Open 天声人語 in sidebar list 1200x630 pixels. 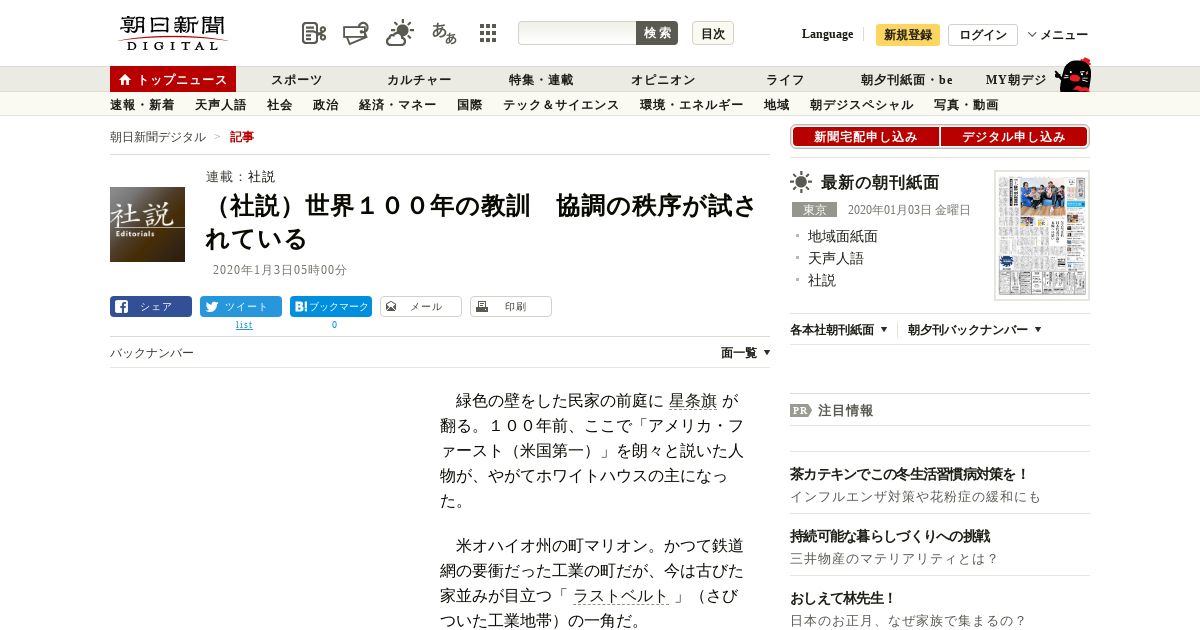[836, 258]
